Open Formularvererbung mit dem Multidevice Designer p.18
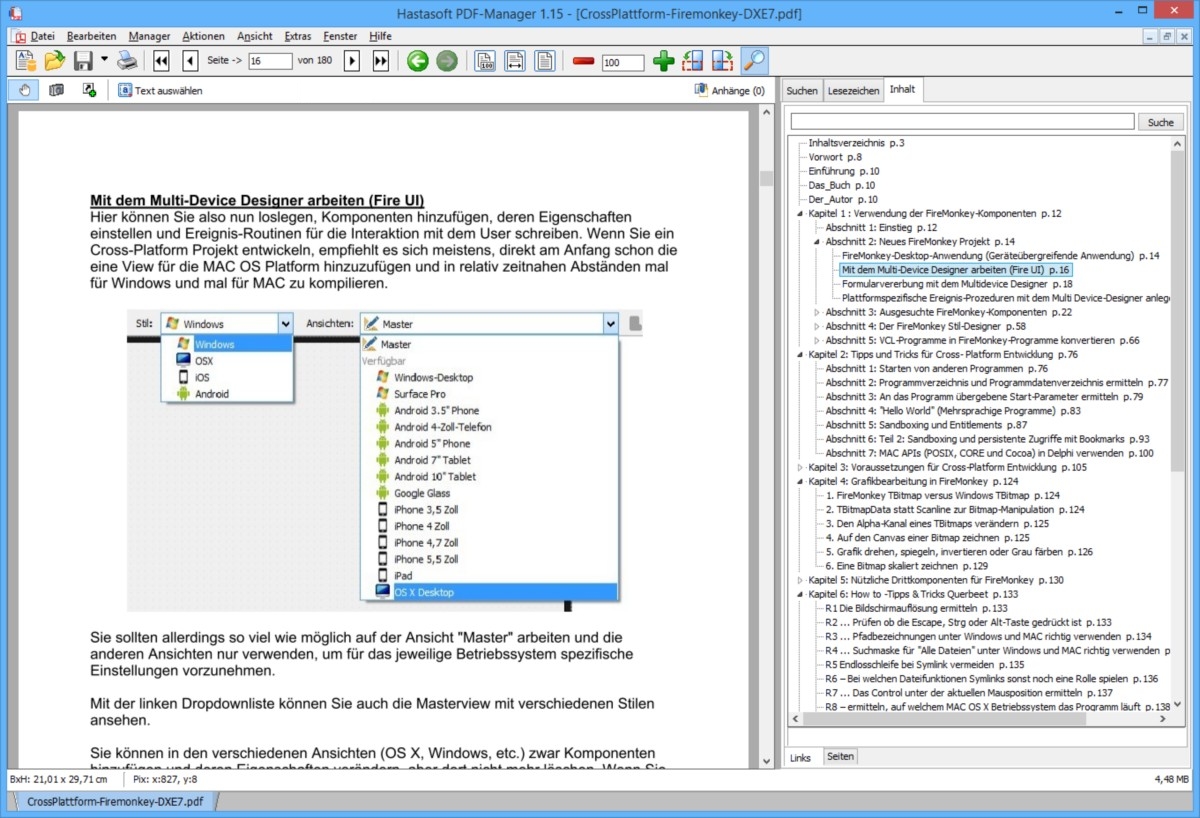 [957, 284]
